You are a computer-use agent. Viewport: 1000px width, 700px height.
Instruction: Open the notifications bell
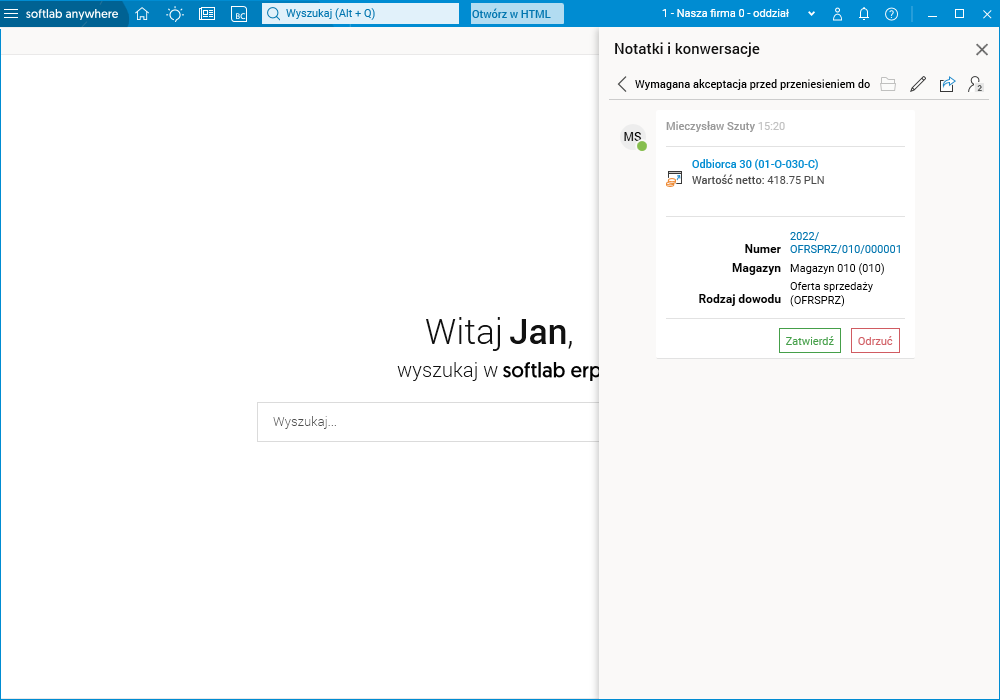(x=864, y=13)
